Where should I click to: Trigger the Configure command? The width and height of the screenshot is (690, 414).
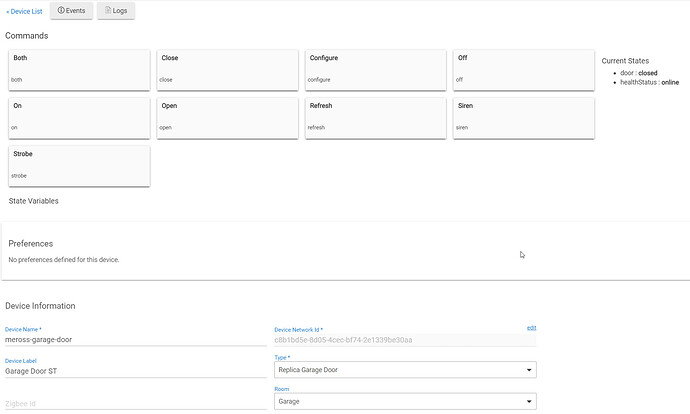point(375,69)
